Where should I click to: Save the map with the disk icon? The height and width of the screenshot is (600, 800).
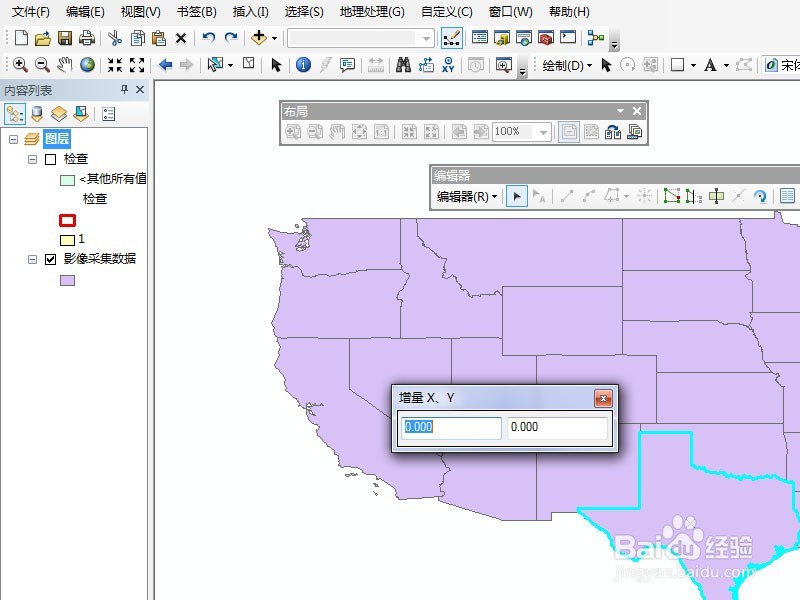tap(65, 38)
